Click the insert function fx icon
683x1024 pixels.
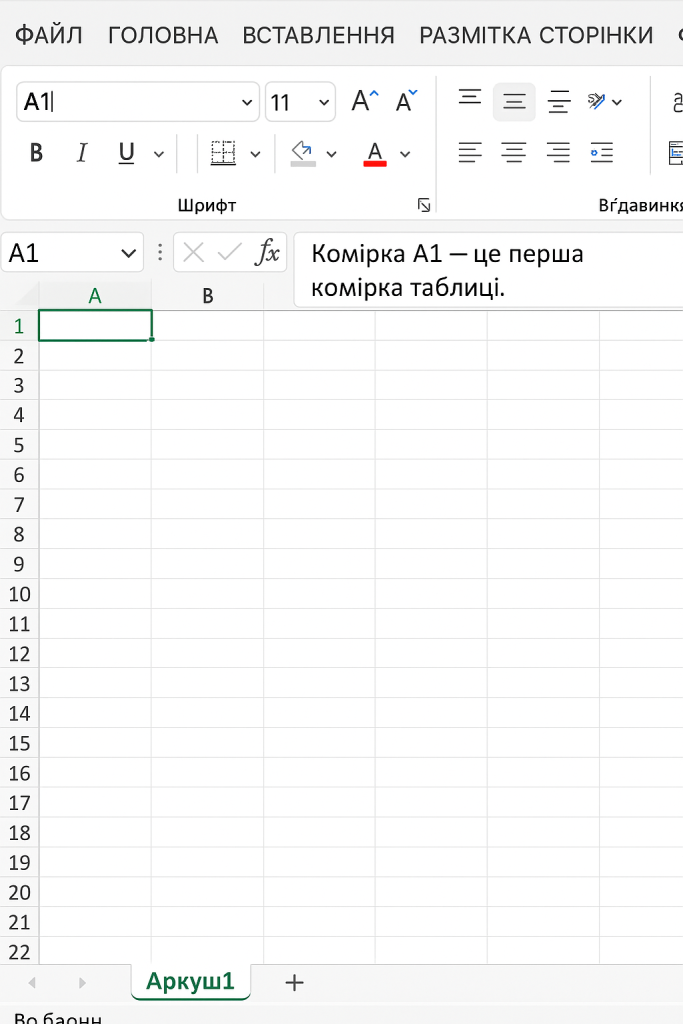point(267,253)
